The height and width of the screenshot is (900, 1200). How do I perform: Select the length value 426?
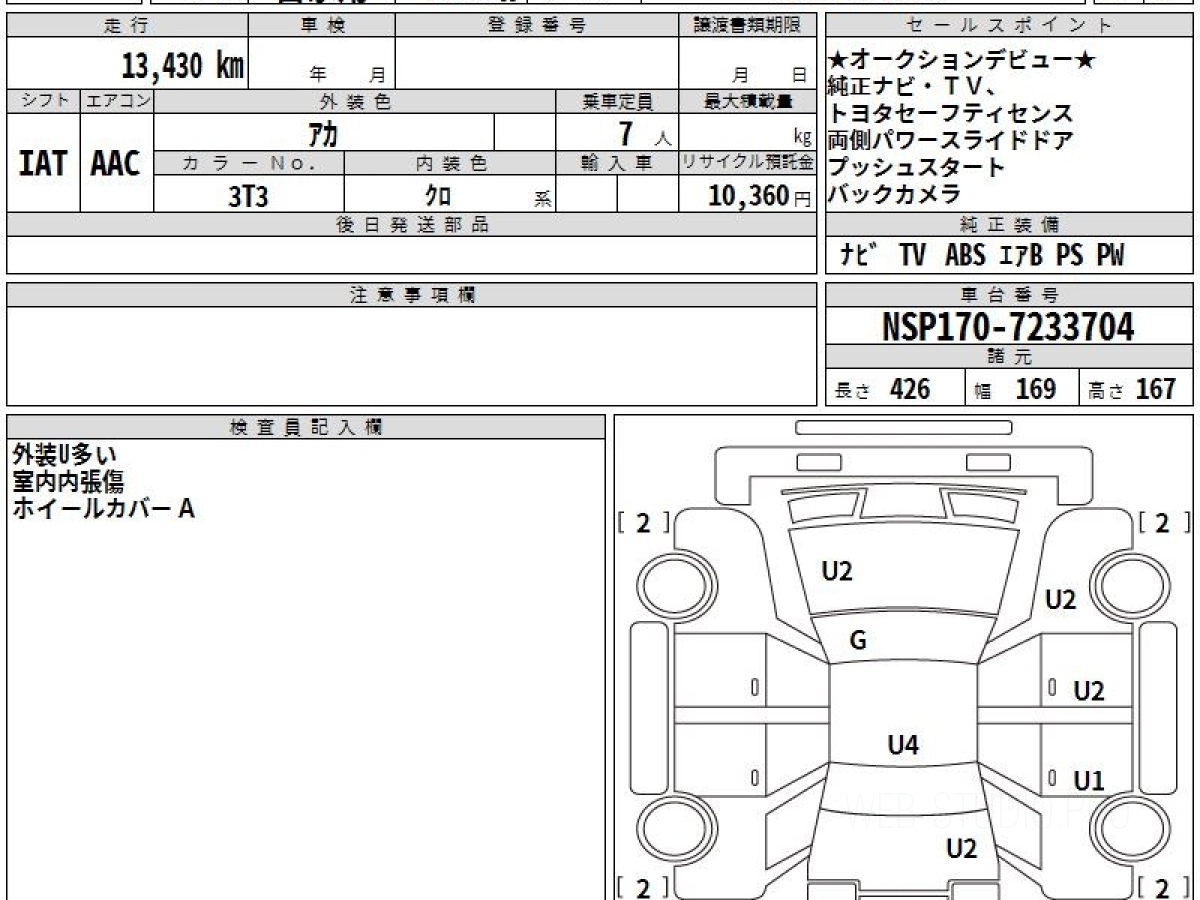coord(909,389)
